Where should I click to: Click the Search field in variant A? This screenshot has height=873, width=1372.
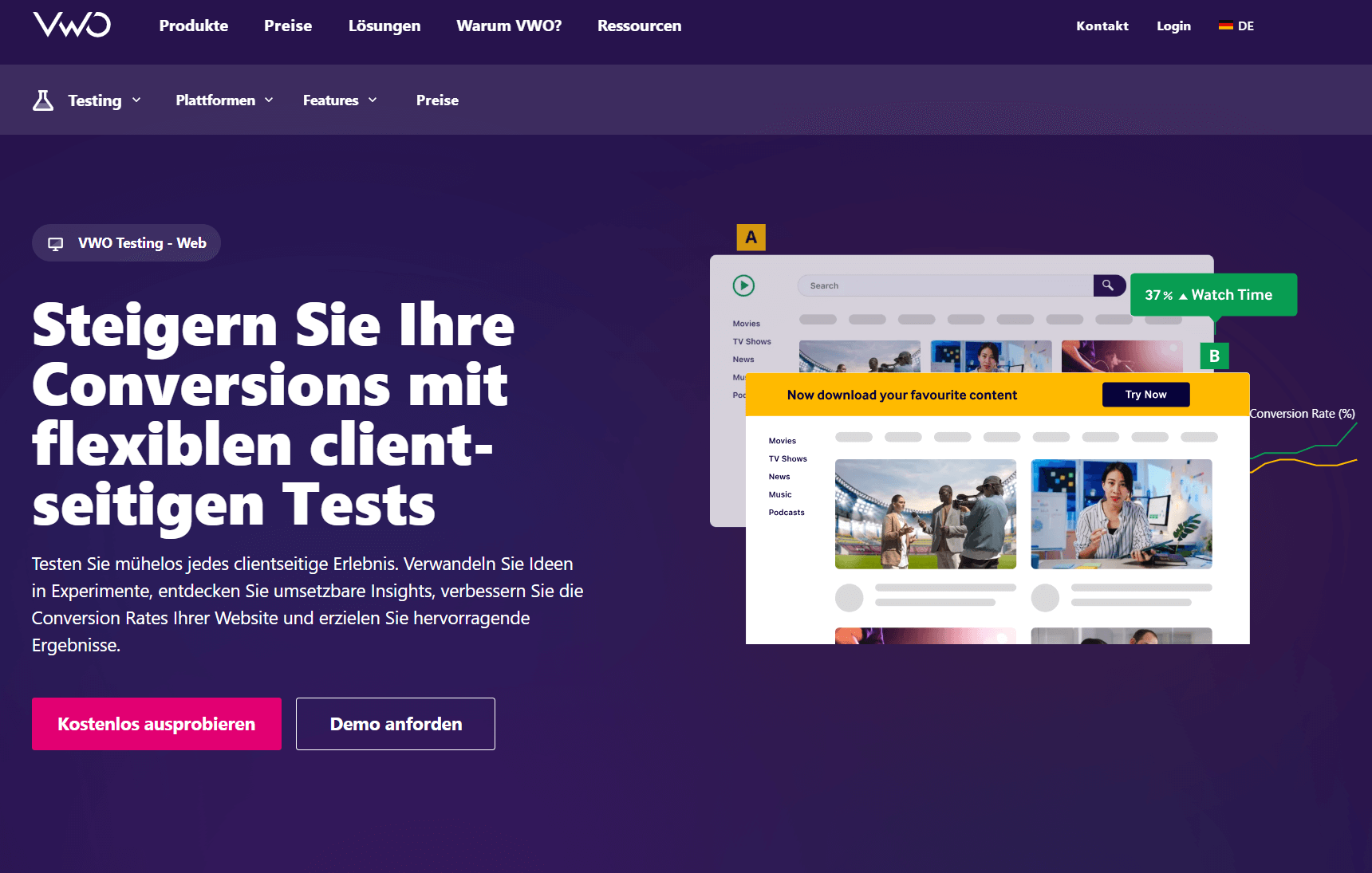[945, 285]
